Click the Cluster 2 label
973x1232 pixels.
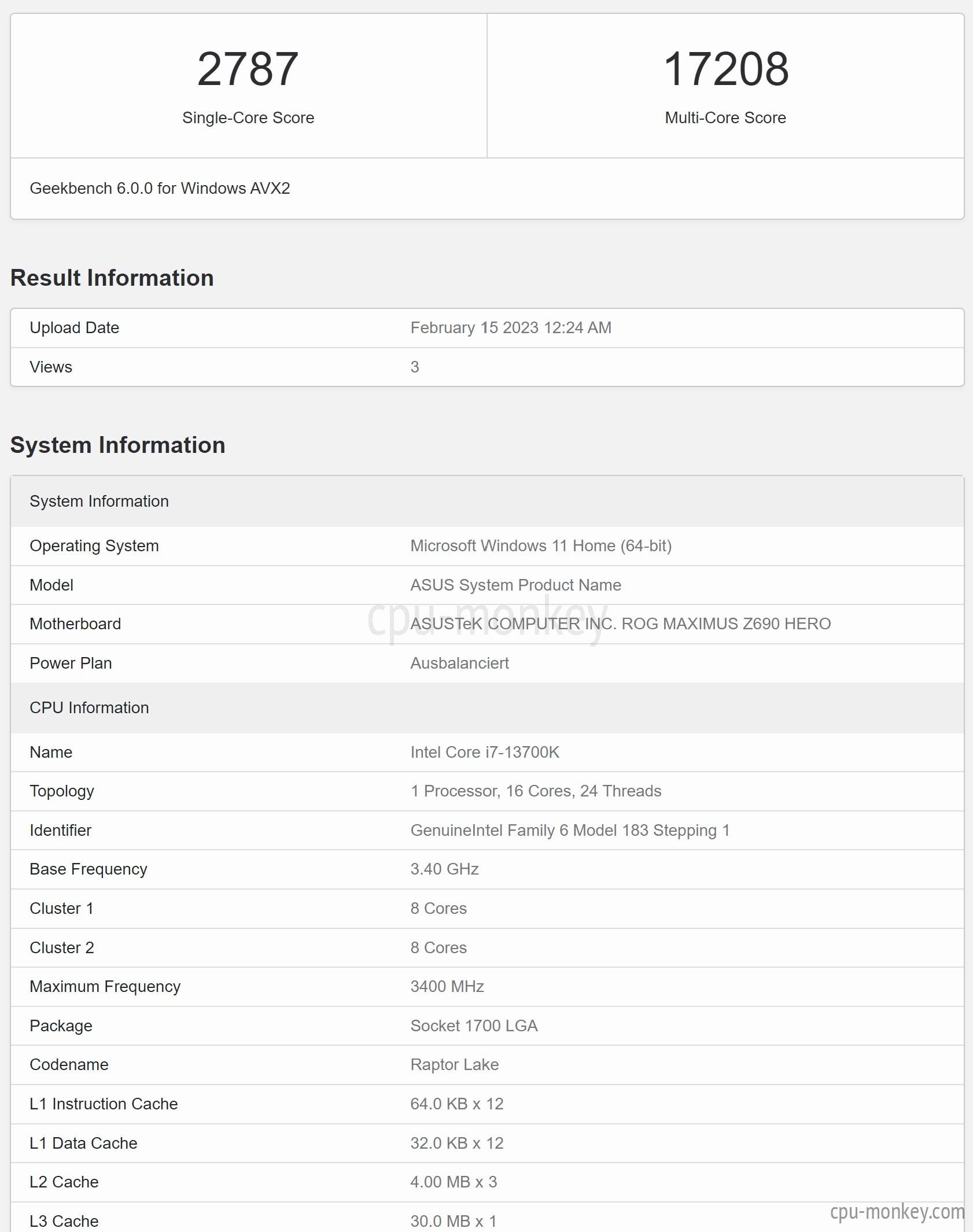tap(61, 947)
